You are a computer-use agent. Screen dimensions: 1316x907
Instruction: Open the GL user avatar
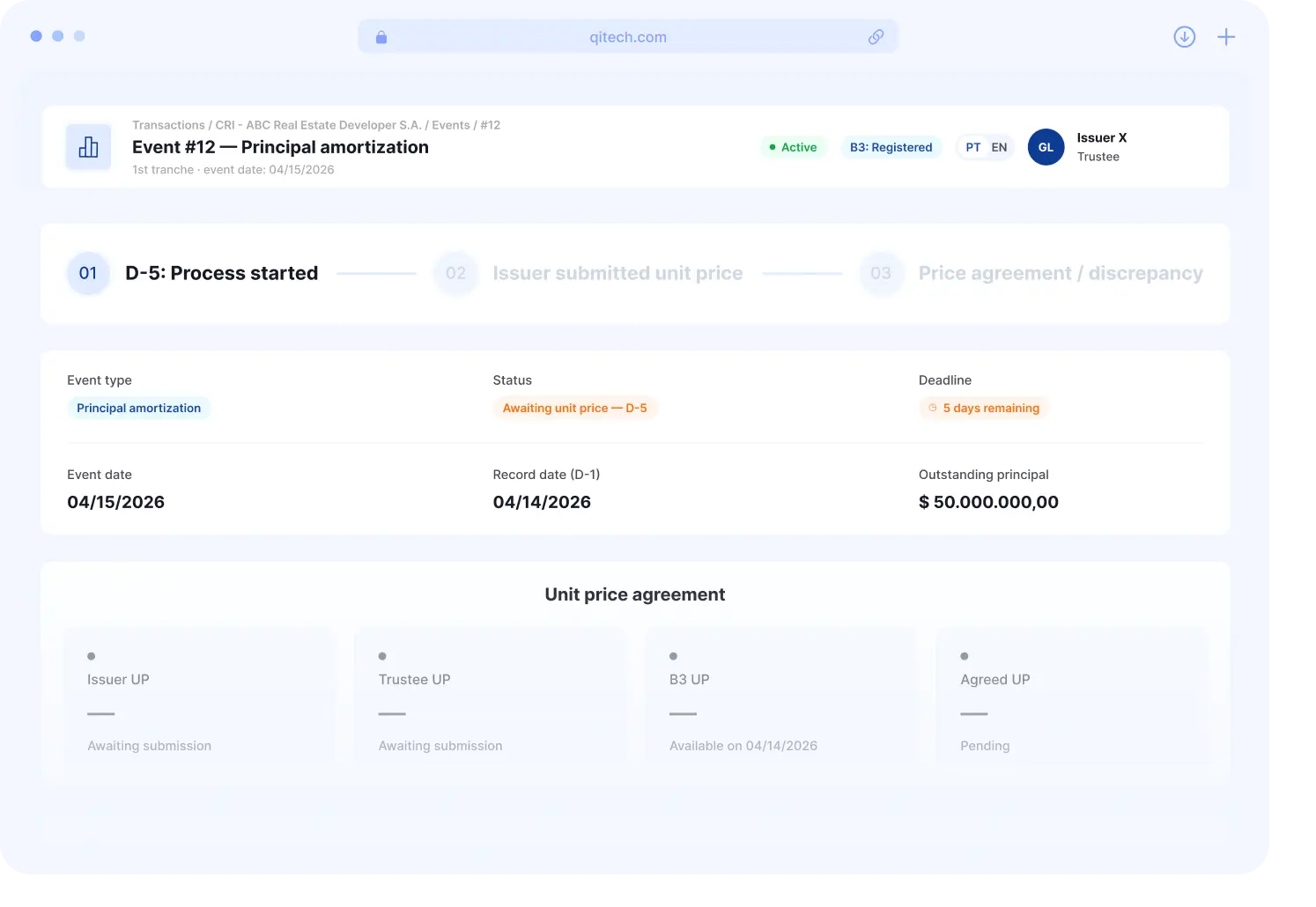coord(1046,147)
